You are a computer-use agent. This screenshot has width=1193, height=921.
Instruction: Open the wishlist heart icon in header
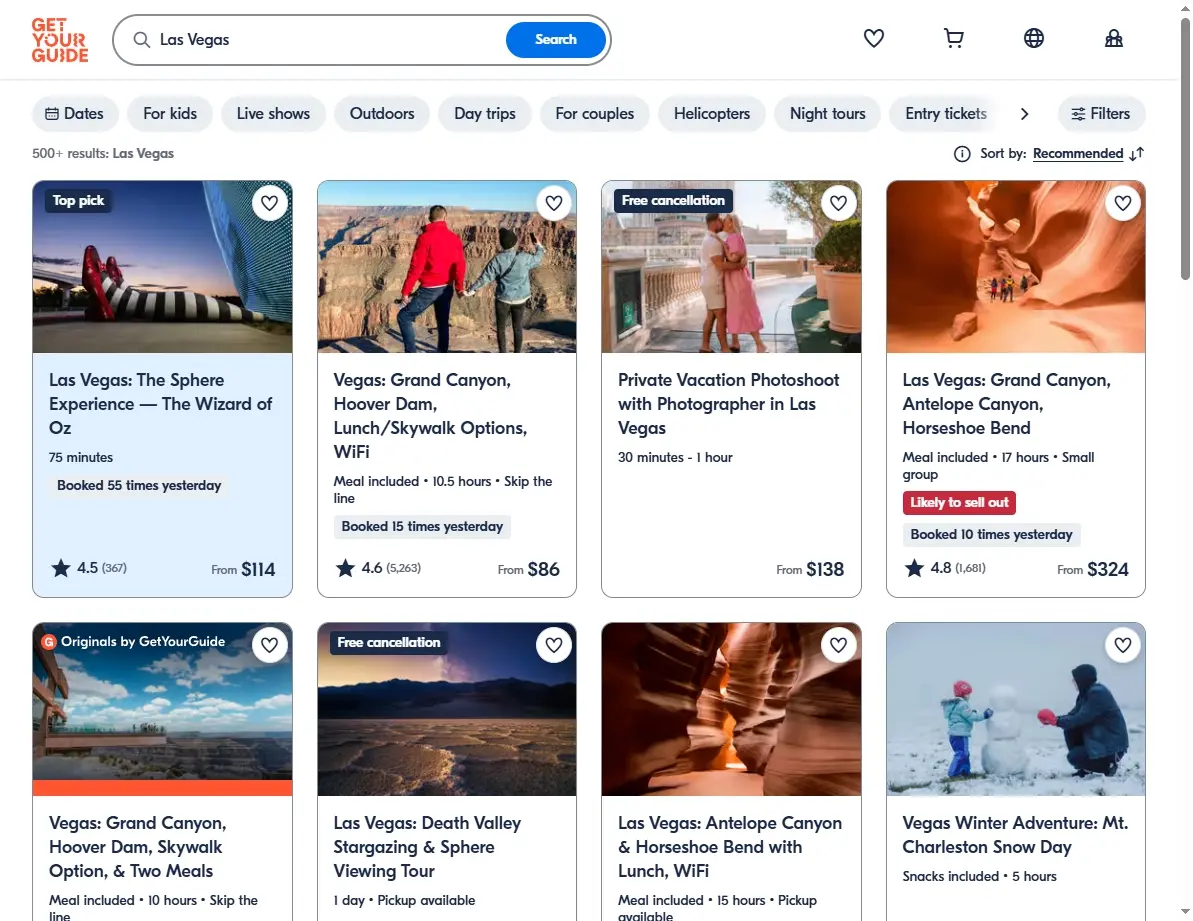[873, 38]
